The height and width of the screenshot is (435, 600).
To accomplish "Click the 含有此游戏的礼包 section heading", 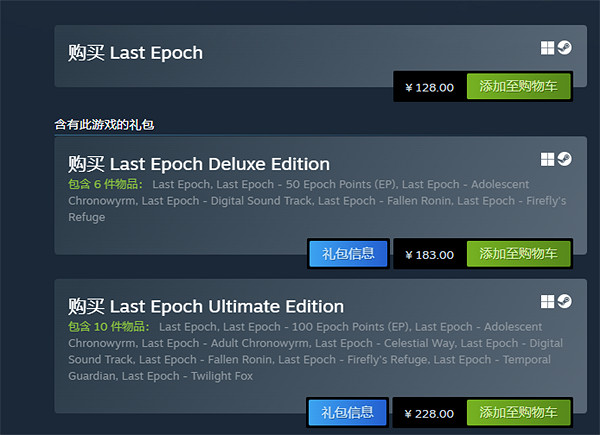I will pyautogui.click(x=104, y=125).
